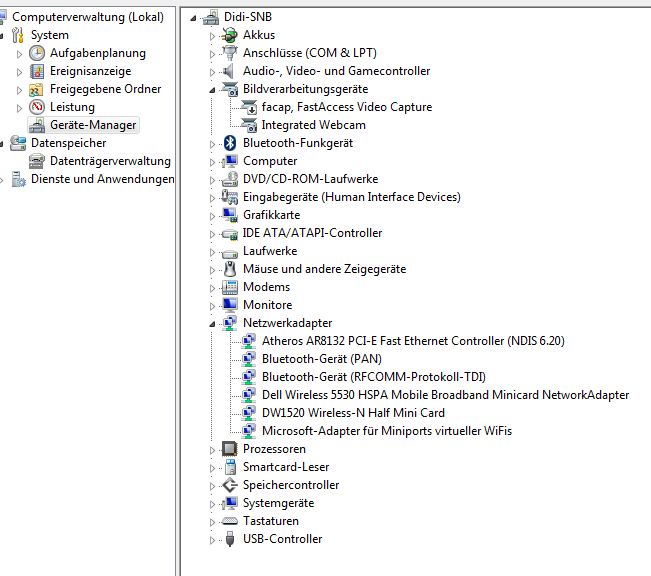This screenshot has width=651, height=576.
Task: Select the Laufwerke category label
Action: click(x=270, y=251)
